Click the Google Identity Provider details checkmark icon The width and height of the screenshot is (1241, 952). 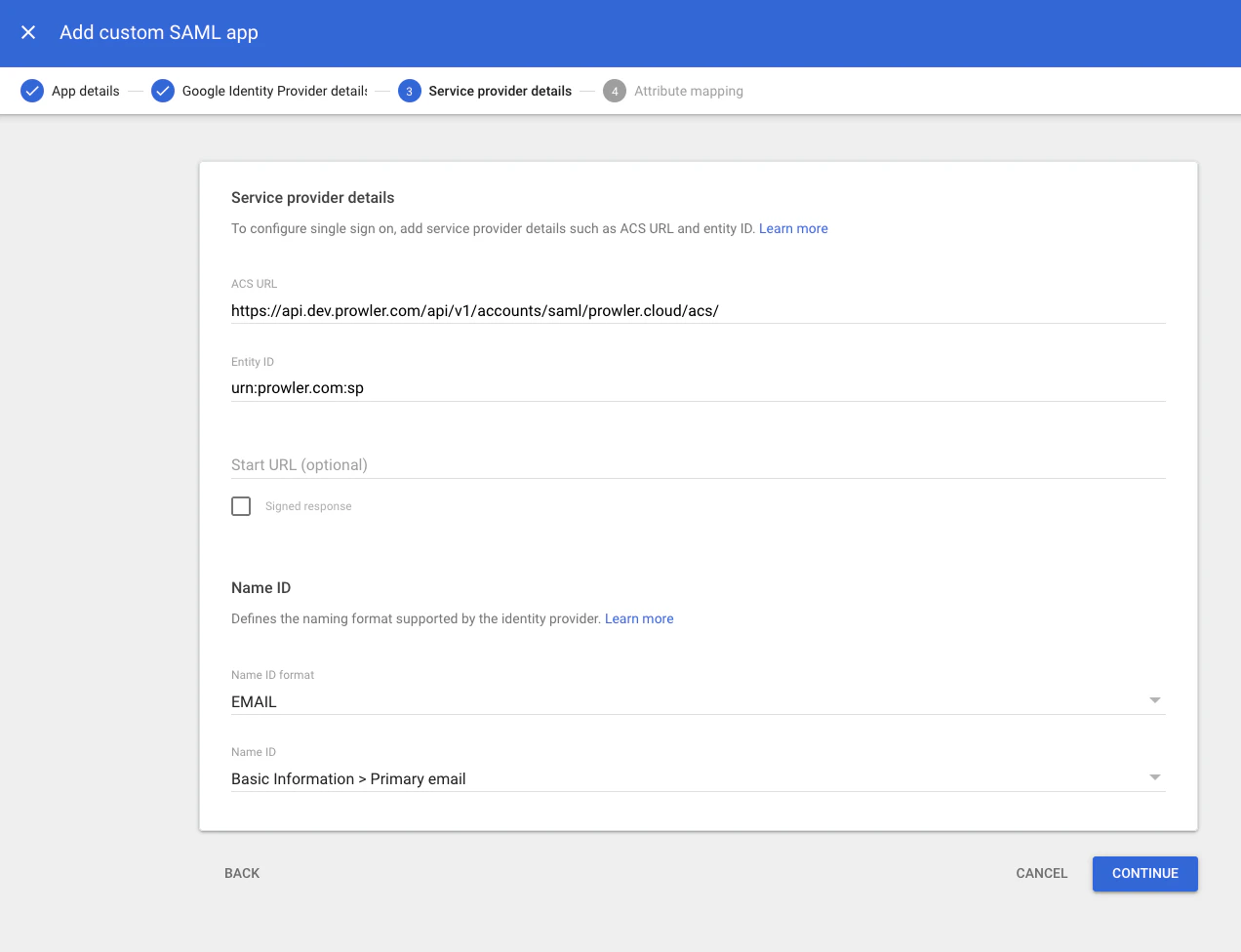tap(162, 90)
